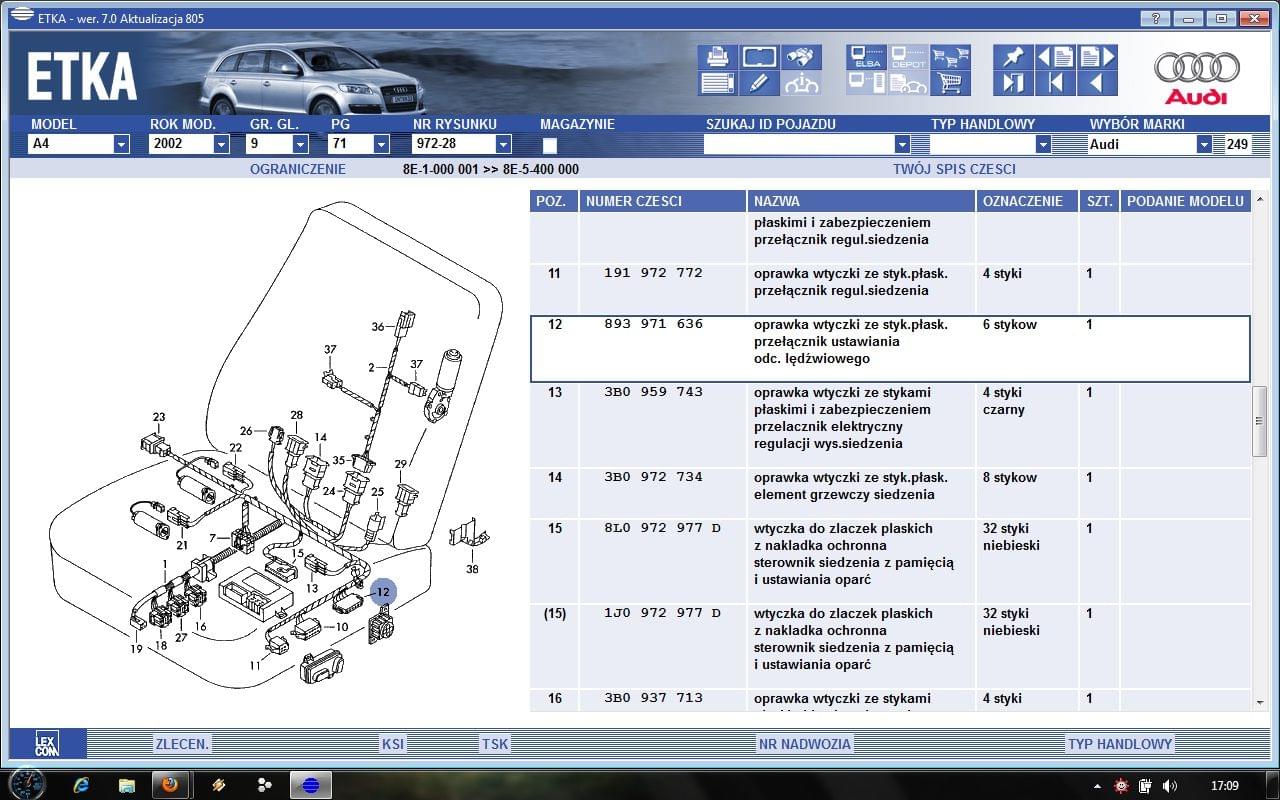This screenshot has width=1280, height=800.
Task: Click callout 38 in the seat diagram
Action: (x=472, y=569)
